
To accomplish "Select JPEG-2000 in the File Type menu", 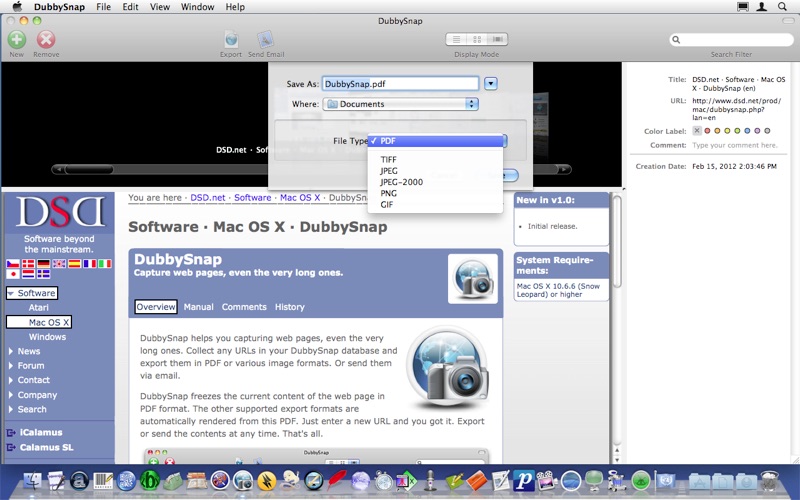I will tap(435, 182).
